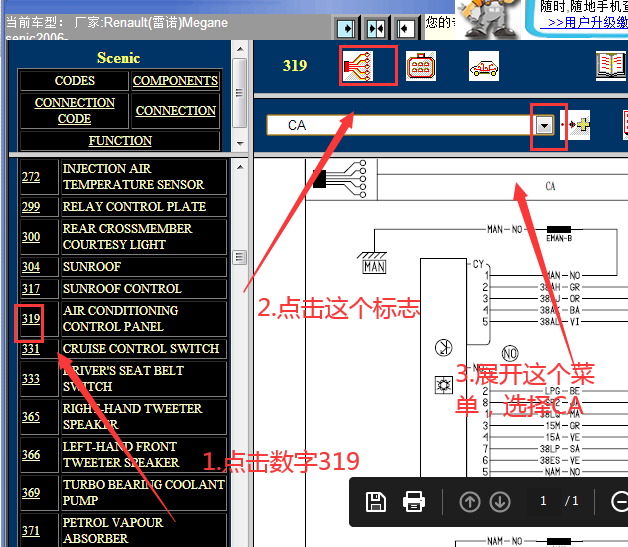Open the wiring harness connector icon
This screenshot has width=628, height=547.
pos(358,66)
